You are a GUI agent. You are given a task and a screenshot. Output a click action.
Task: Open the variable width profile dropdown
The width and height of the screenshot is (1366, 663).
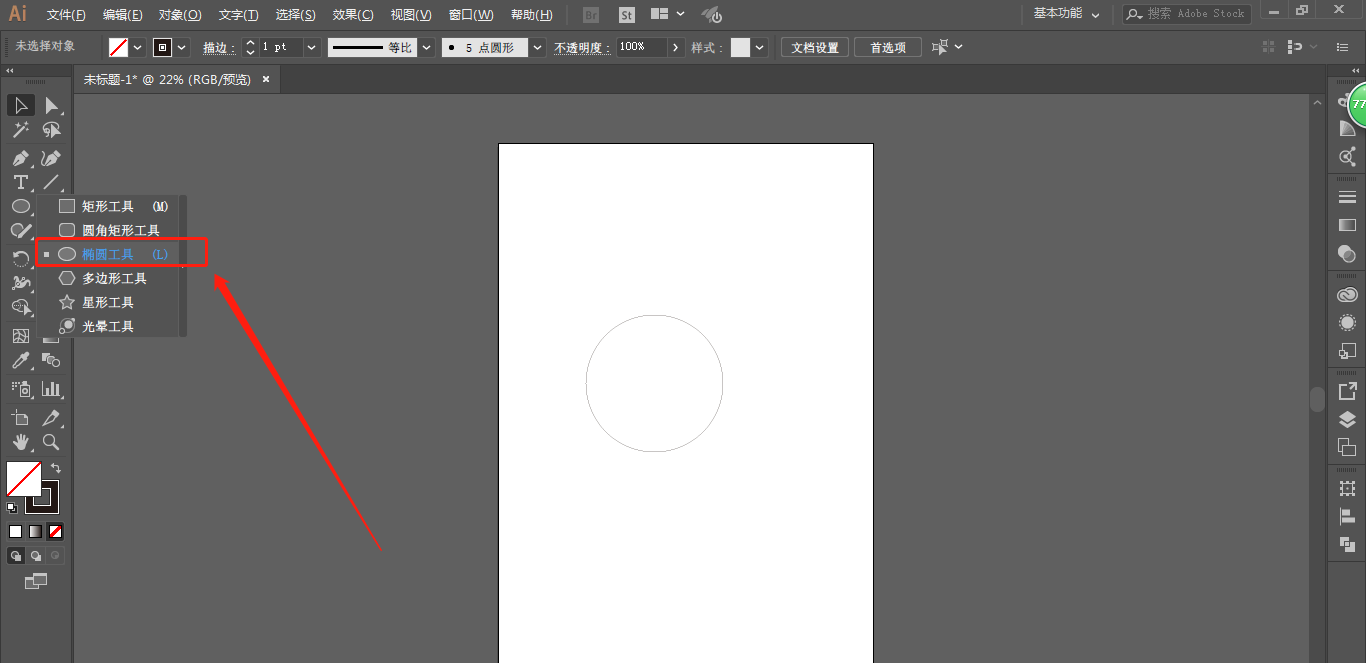point(426,47)
